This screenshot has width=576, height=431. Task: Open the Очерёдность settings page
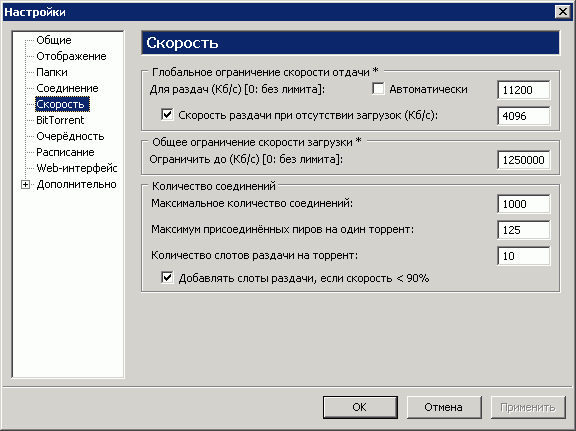coord(70,136)
